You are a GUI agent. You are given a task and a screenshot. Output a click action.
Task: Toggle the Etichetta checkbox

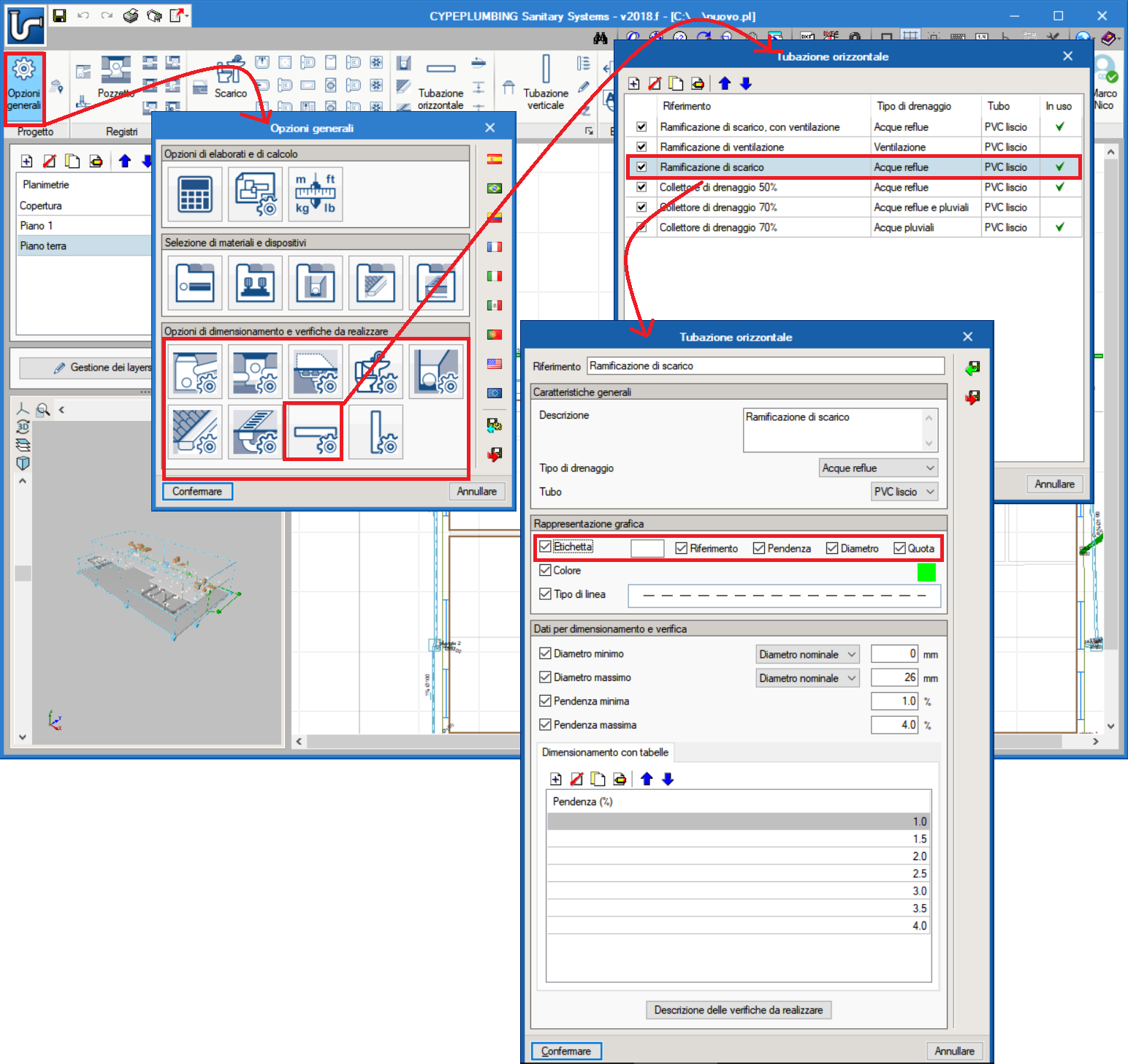(545, 547)
